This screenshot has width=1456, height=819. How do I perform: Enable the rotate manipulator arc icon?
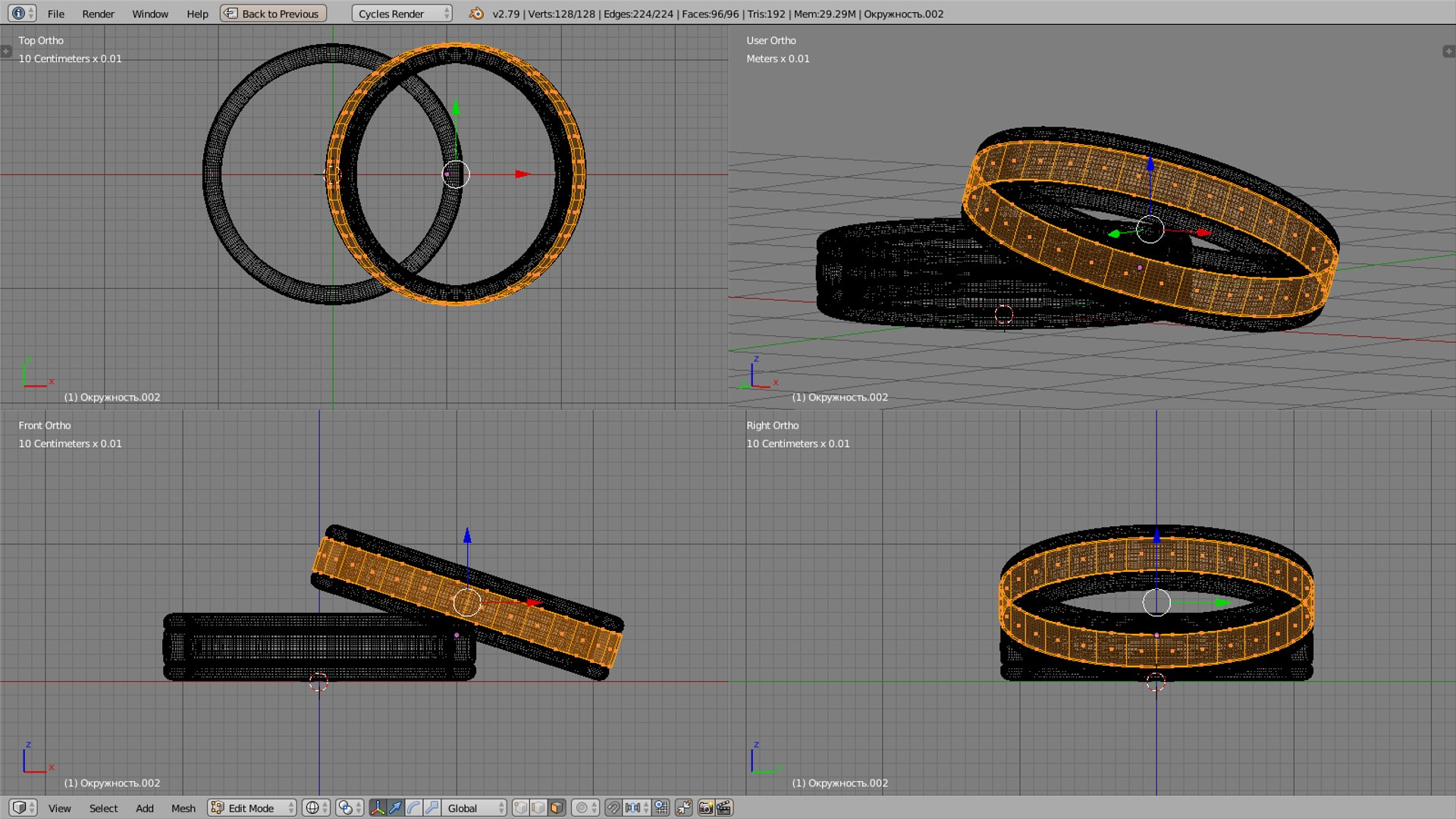click(x=413, y=808)
